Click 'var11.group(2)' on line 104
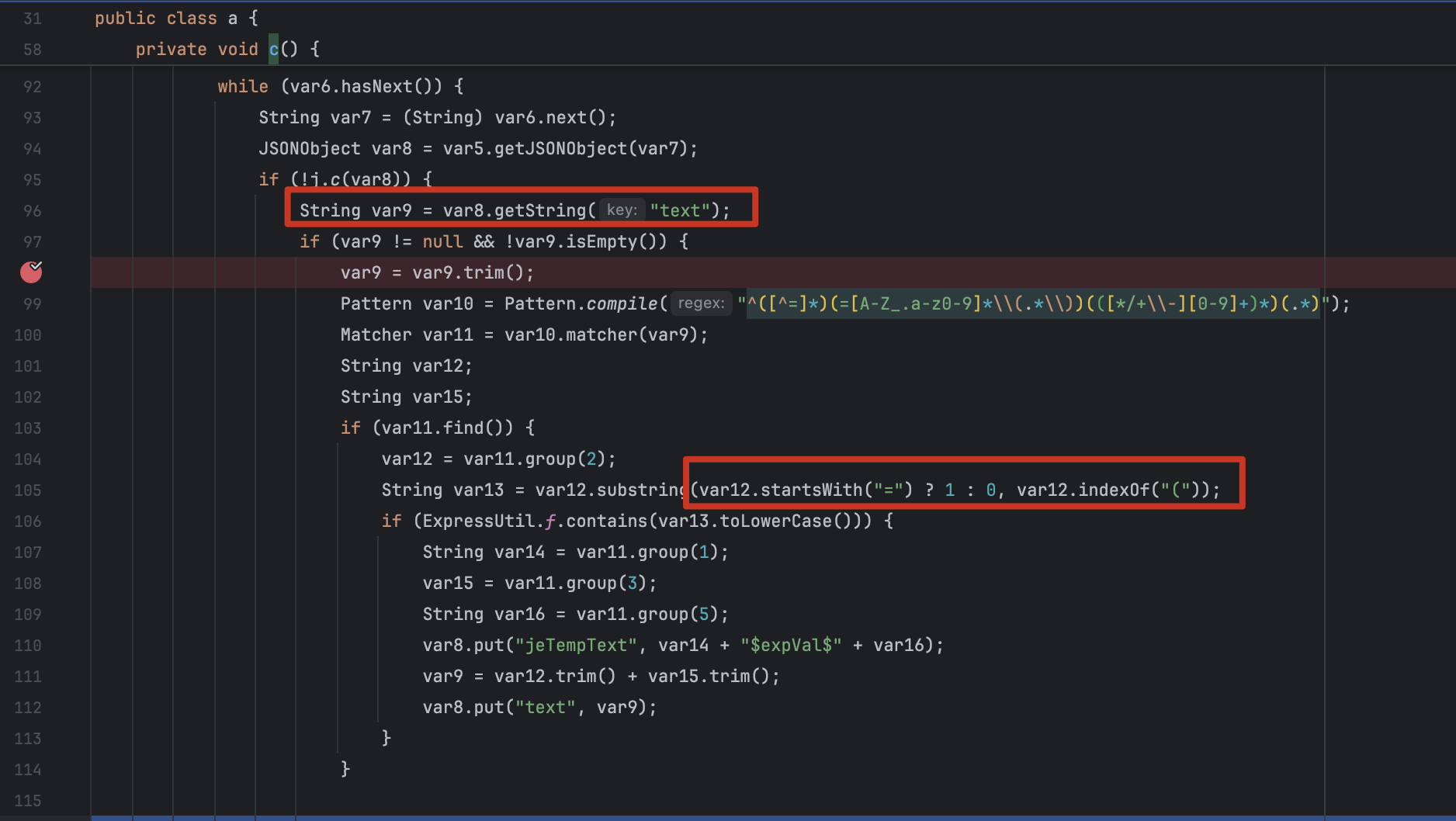1456x821 pixels. (x=535, y=459)
